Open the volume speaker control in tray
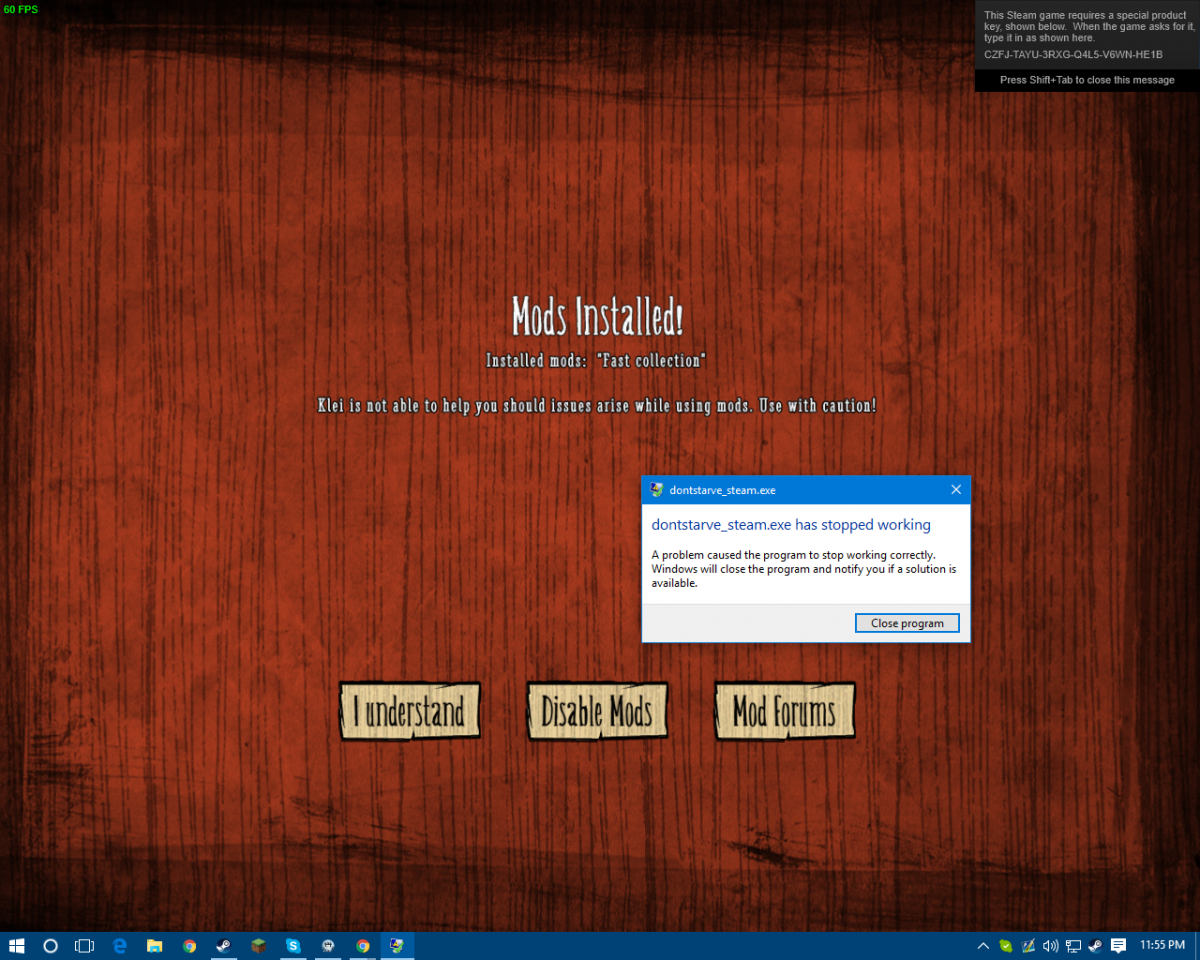Screen dimensions: 1200x960 point(1050,945)
